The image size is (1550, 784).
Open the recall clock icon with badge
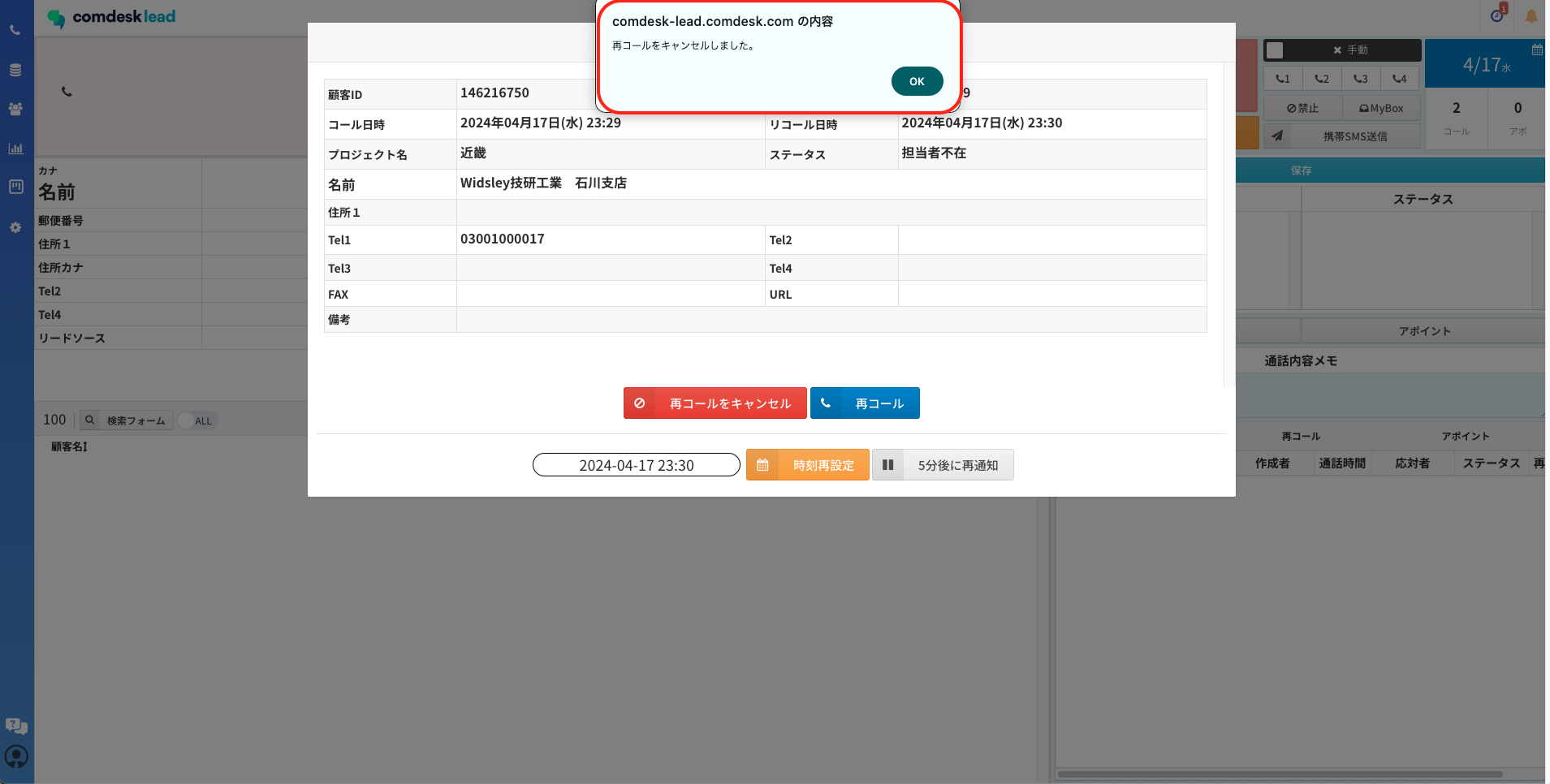coord(1498,15)
